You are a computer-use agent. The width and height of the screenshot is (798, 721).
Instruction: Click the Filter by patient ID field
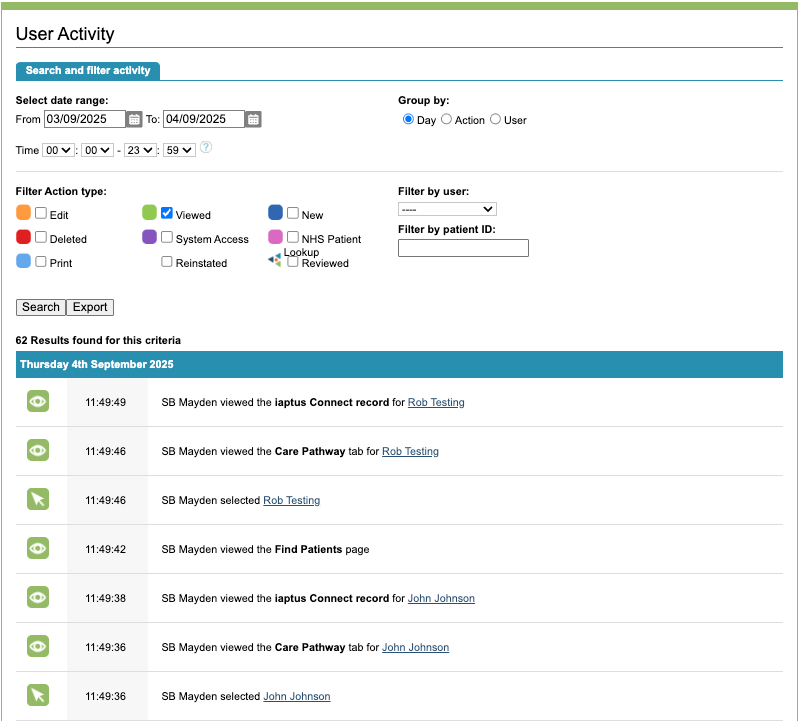pyautogui.click(x=463, y=248)
